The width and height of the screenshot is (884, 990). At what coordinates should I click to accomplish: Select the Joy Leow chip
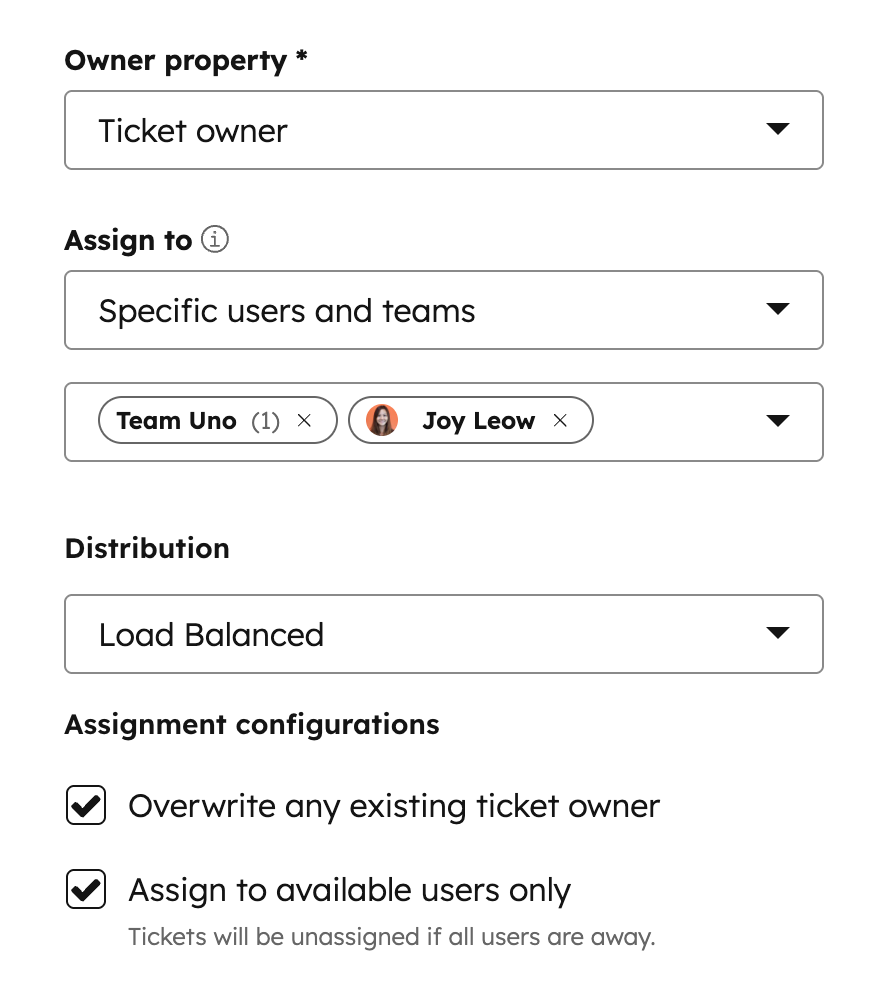coord(478,421)
